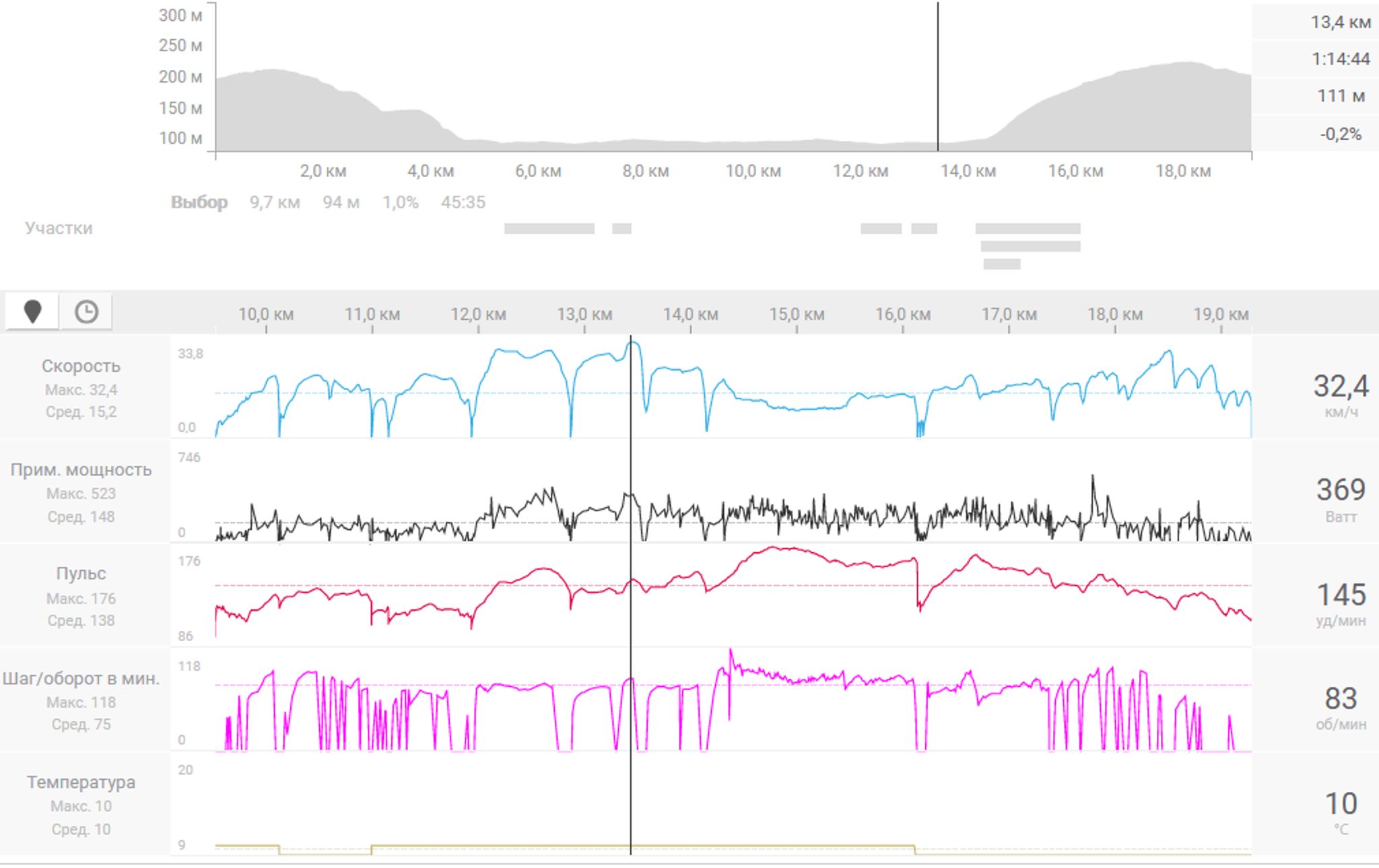Open the Скорость chart label
This screenshot has width=1379, height=868.
click(81, 366)
